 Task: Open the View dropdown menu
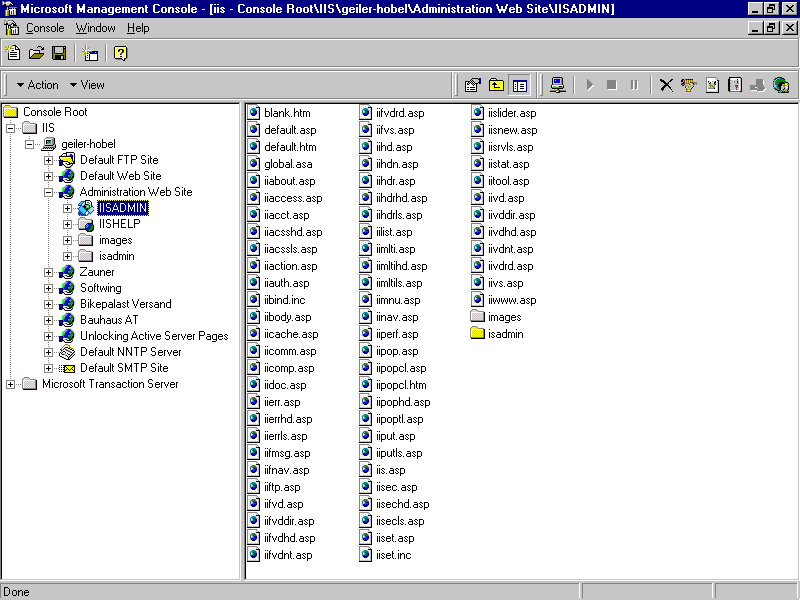(87, 85)
